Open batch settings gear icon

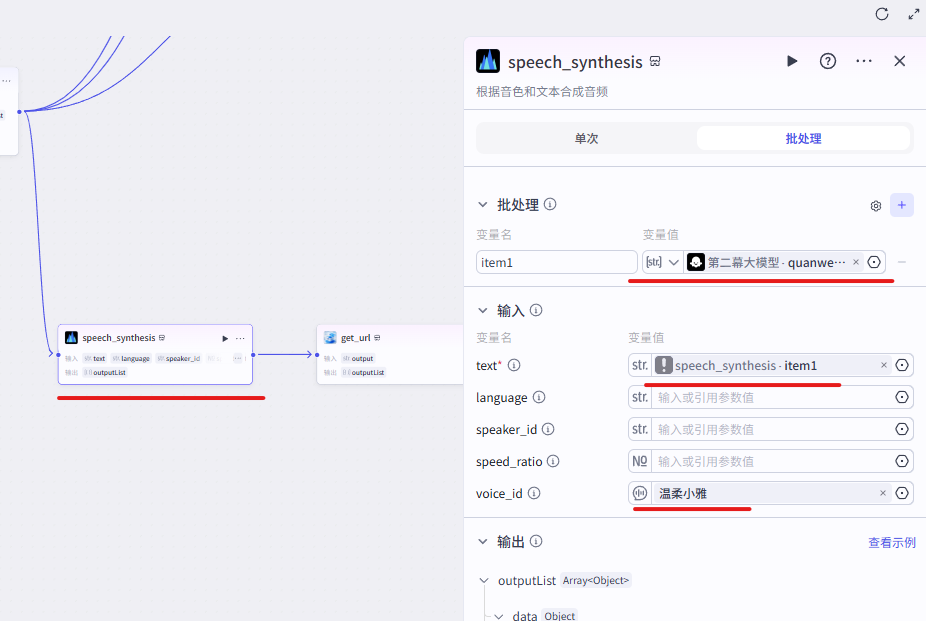point(876,205)
